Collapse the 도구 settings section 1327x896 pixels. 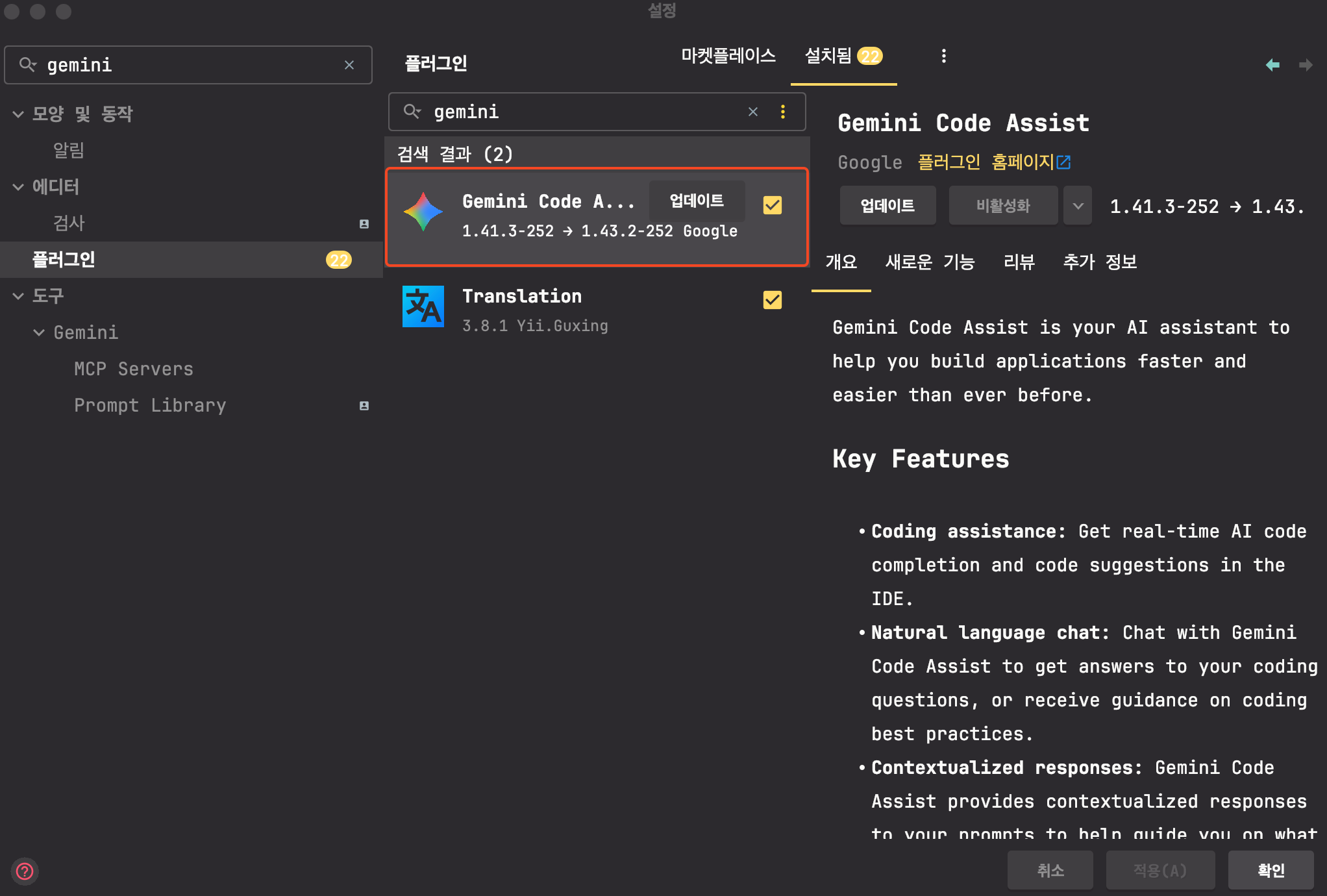18,296
